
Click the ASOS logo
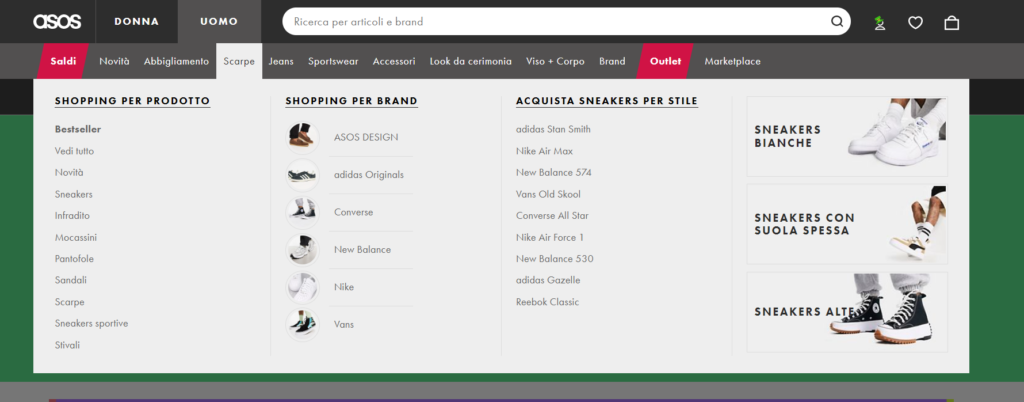pyautogui.click(x=57, y=22)
